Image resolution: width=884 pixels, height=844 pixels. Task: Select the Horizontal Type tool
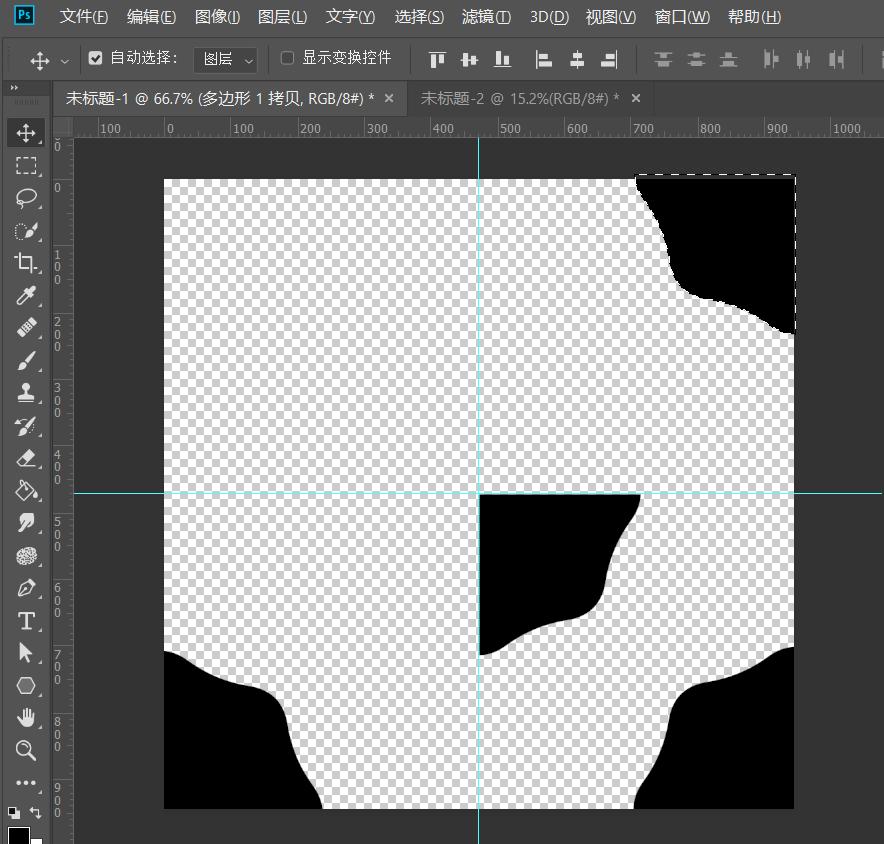(x=26, y=621)
